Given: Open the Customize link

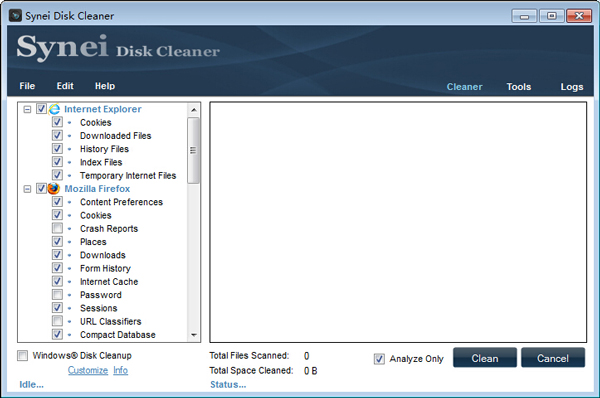Looking at the screenshot, I should (88, 370).
